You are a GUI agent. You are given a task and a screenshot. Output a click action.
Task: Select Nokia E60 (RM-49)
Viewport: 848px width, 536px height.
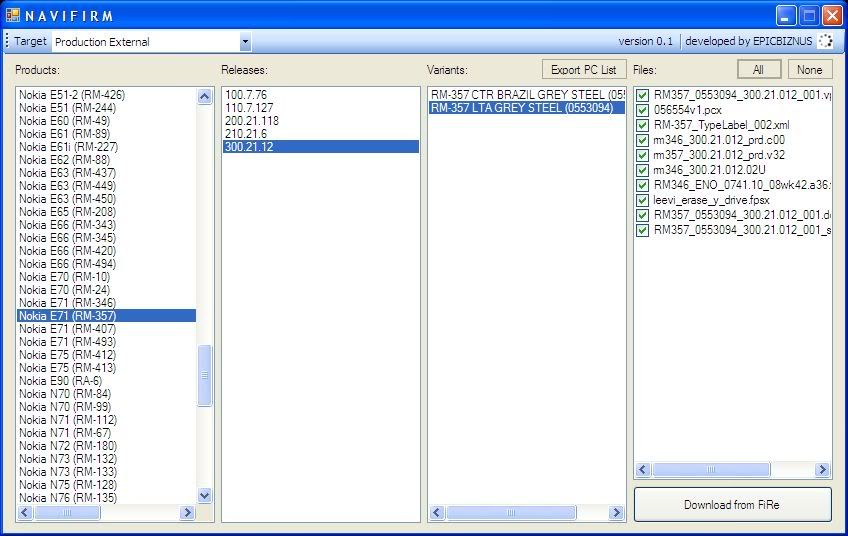[x=107, y=121]
